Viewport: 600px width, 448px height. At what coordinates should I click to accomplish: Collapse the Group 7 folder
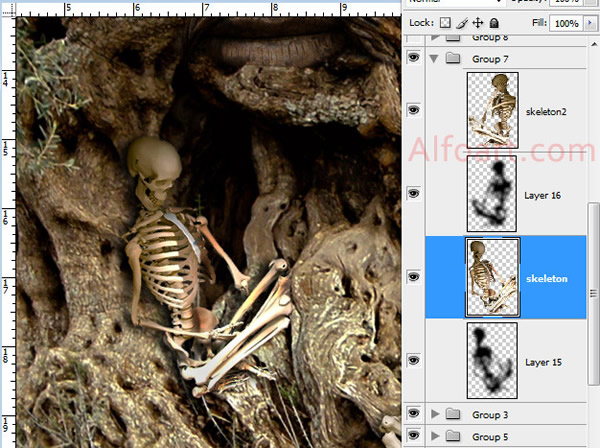click(x=434, y=59)
